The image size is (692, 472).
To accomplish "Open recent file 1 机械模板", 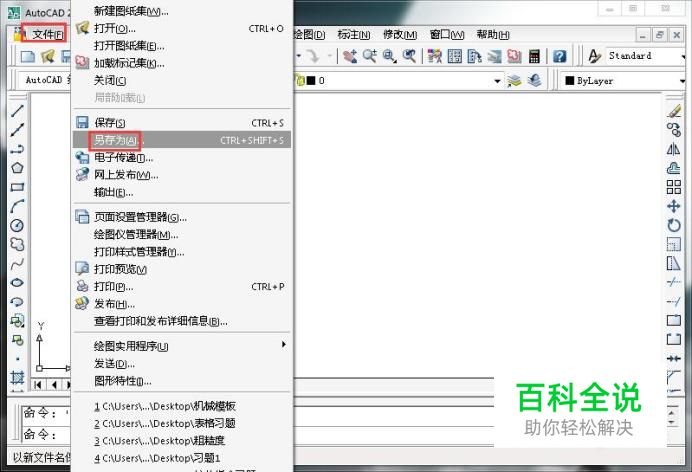I will pyautogui.click(x=182, y=406).
